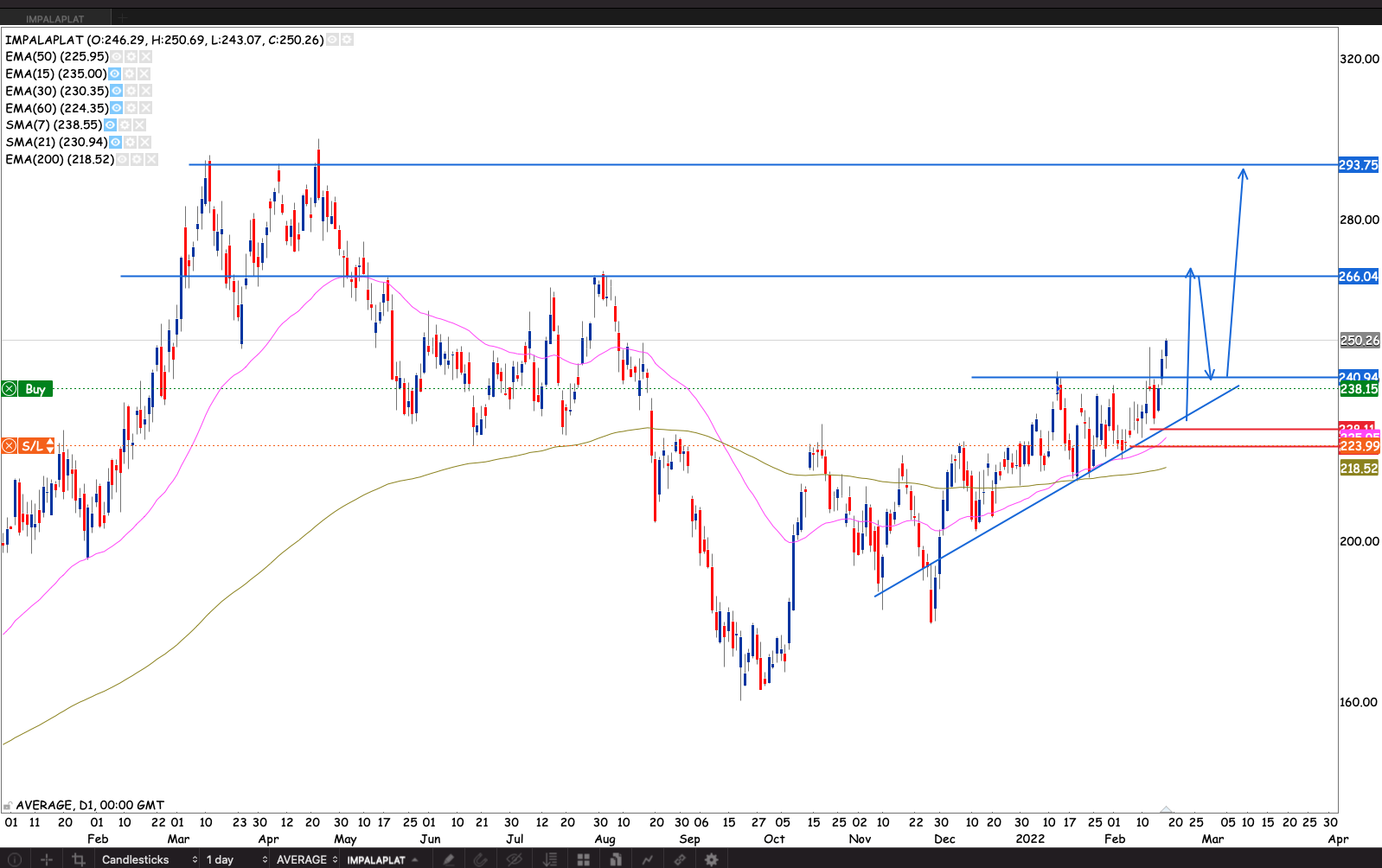Image resolution: width=1382 pixels, height=868 pixels.
Task: Click the 293.75 resistance level price label
Action: pos(1358,165)
